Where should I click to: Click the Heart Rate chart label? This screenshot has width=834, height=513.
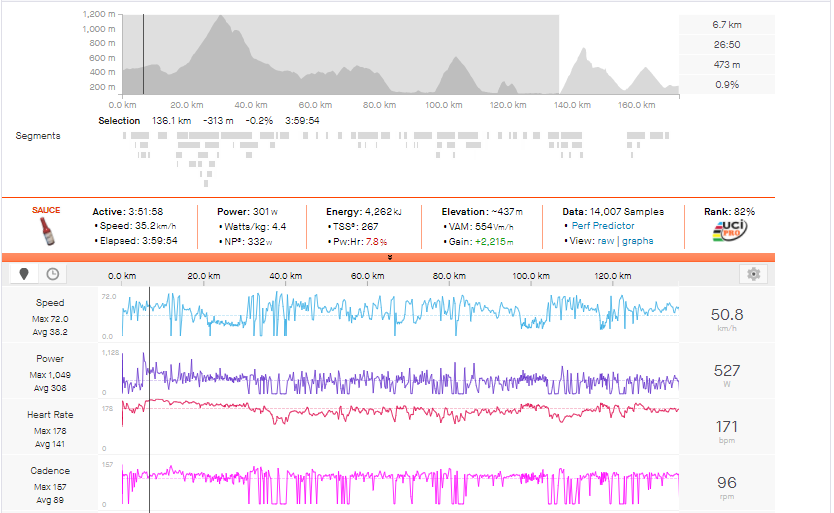click(50, 414)
